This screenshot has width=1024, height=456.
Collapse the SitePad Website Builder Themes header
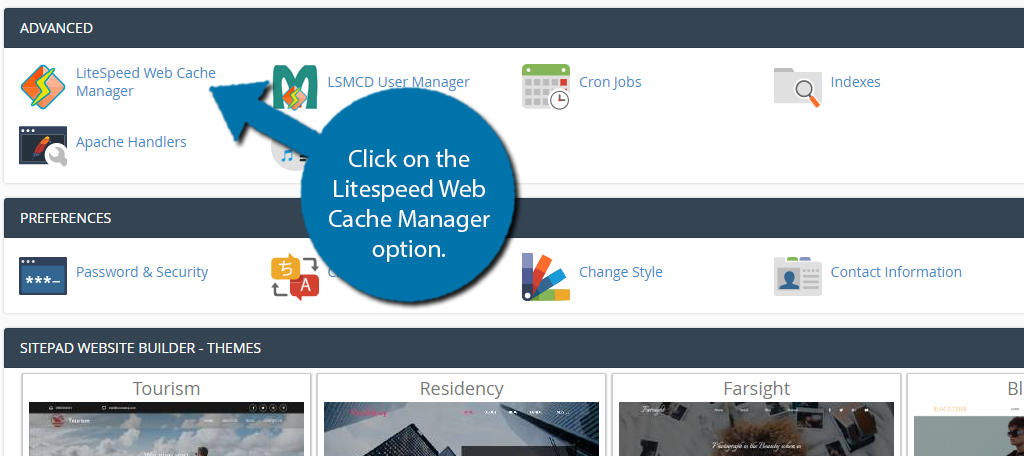[514, 348]
